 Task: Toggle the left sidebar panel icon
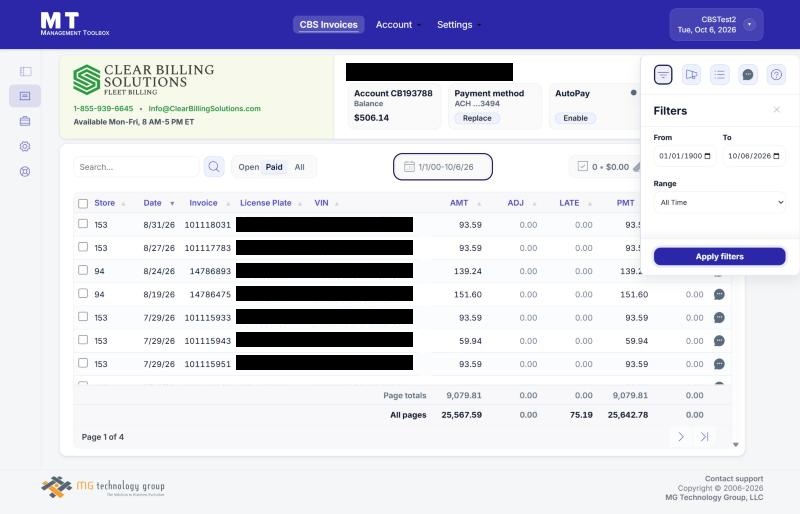click(x=25, y=71)
